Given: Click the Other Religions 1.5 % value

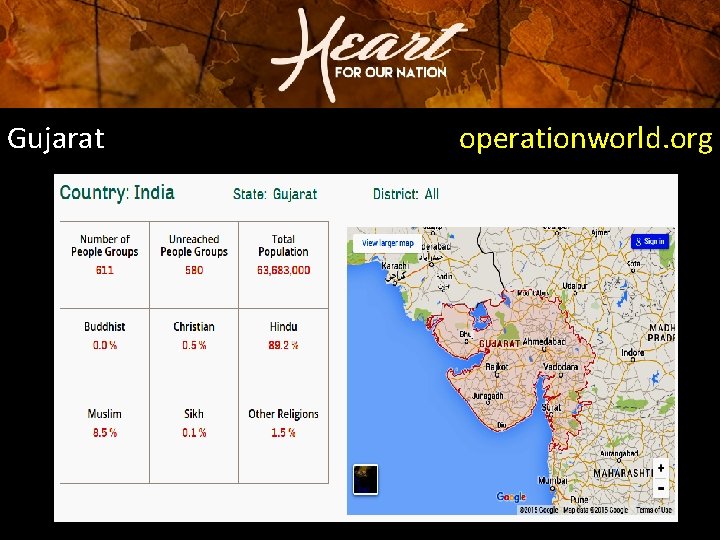Looking at the screenshot, I should coord(283,433).
